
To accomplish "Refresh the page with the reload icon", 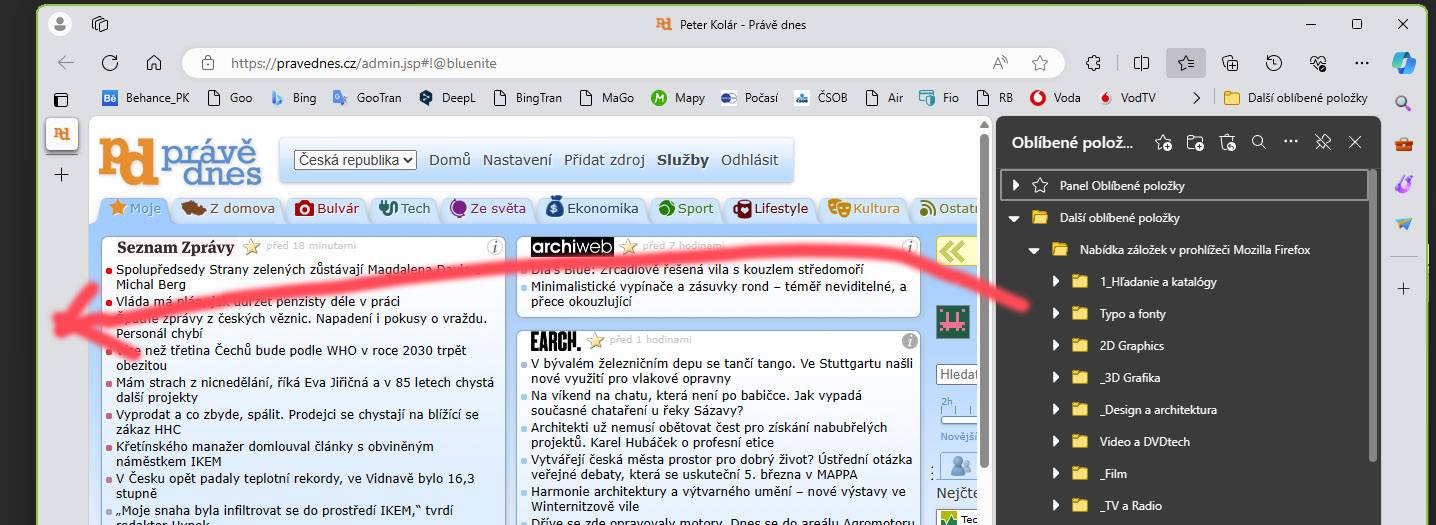I will 110,62.
